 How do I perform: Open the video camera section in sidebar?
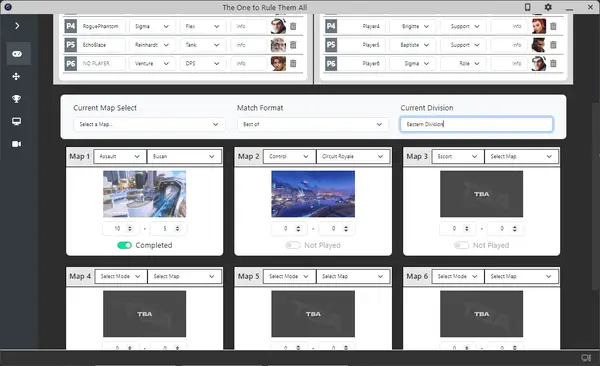pos(16,144)
